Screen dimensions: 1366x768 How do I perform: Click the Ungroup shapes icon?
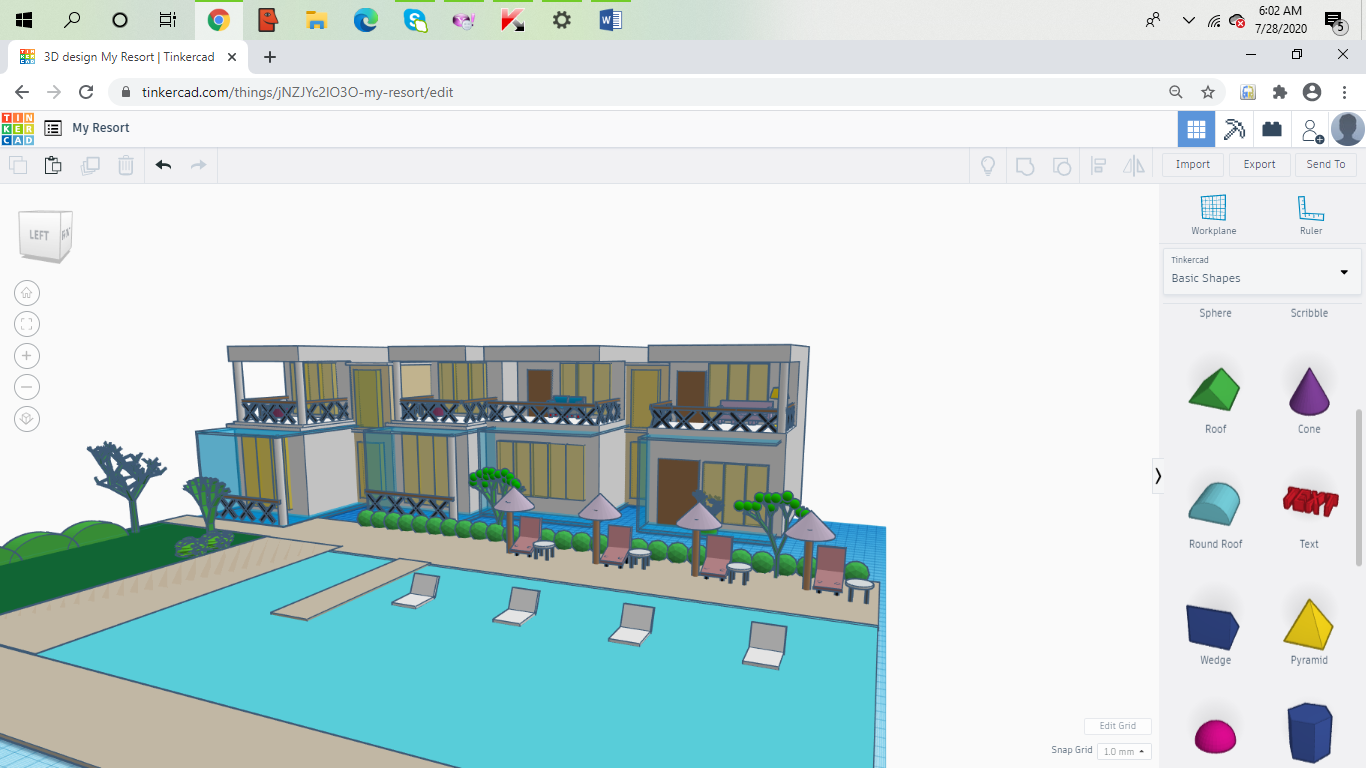[x=1062, y=166]
